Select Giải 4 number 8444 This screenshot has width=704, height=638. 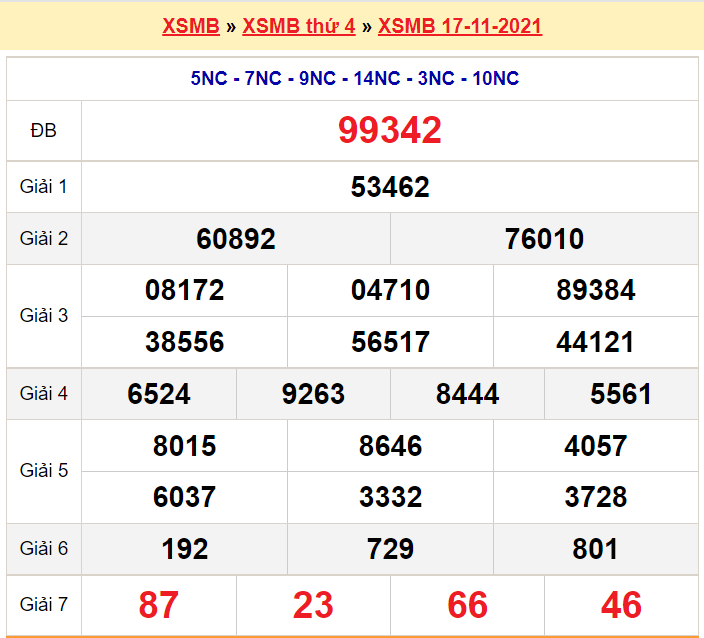(467, 394)
